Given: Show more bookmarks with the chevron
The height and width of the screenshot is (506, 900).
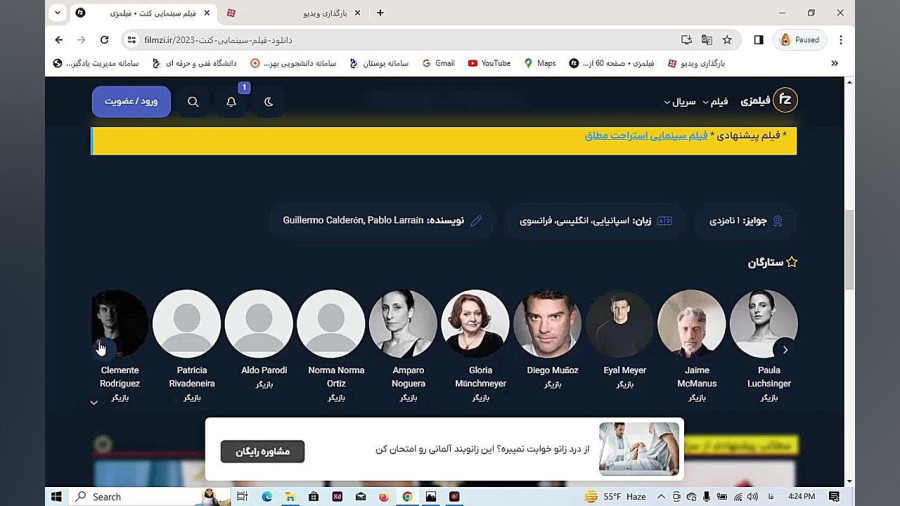Looking at the screenshot, I should coord(835,63).
